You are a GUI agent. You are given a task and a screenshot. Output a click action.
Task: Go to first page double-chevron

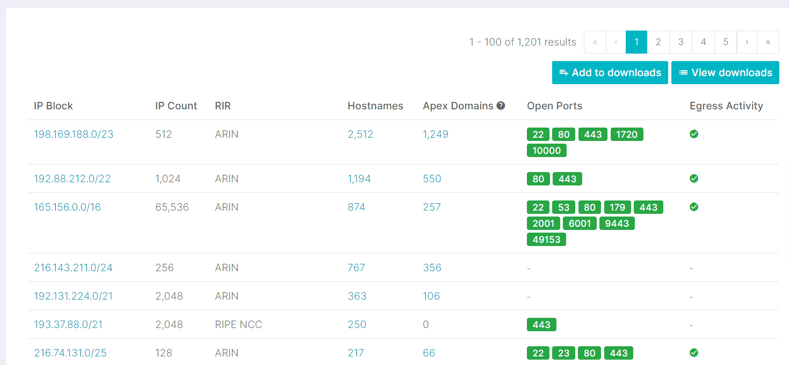(595, 42)
